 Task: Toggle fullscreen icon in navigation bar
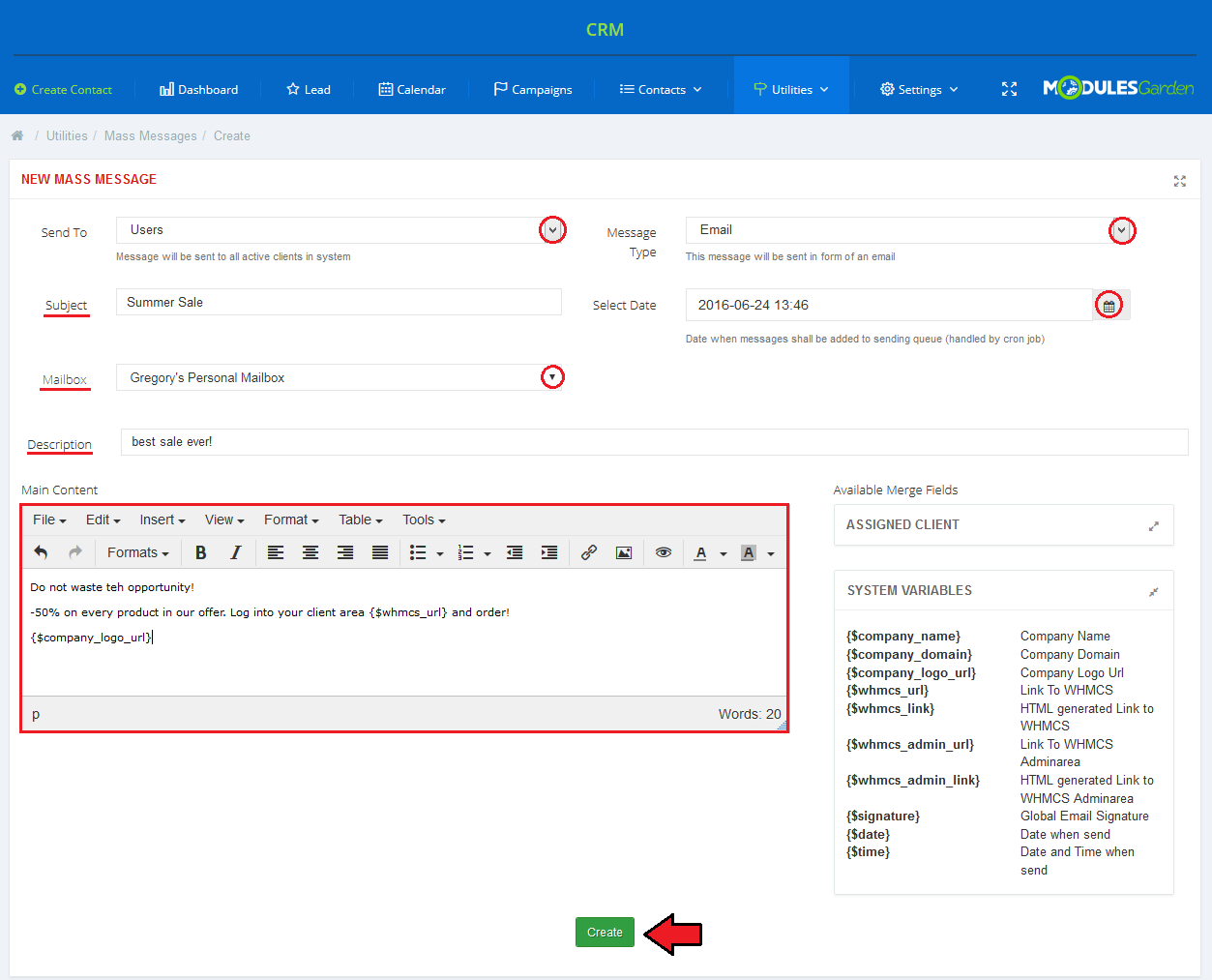[1009, 89]
